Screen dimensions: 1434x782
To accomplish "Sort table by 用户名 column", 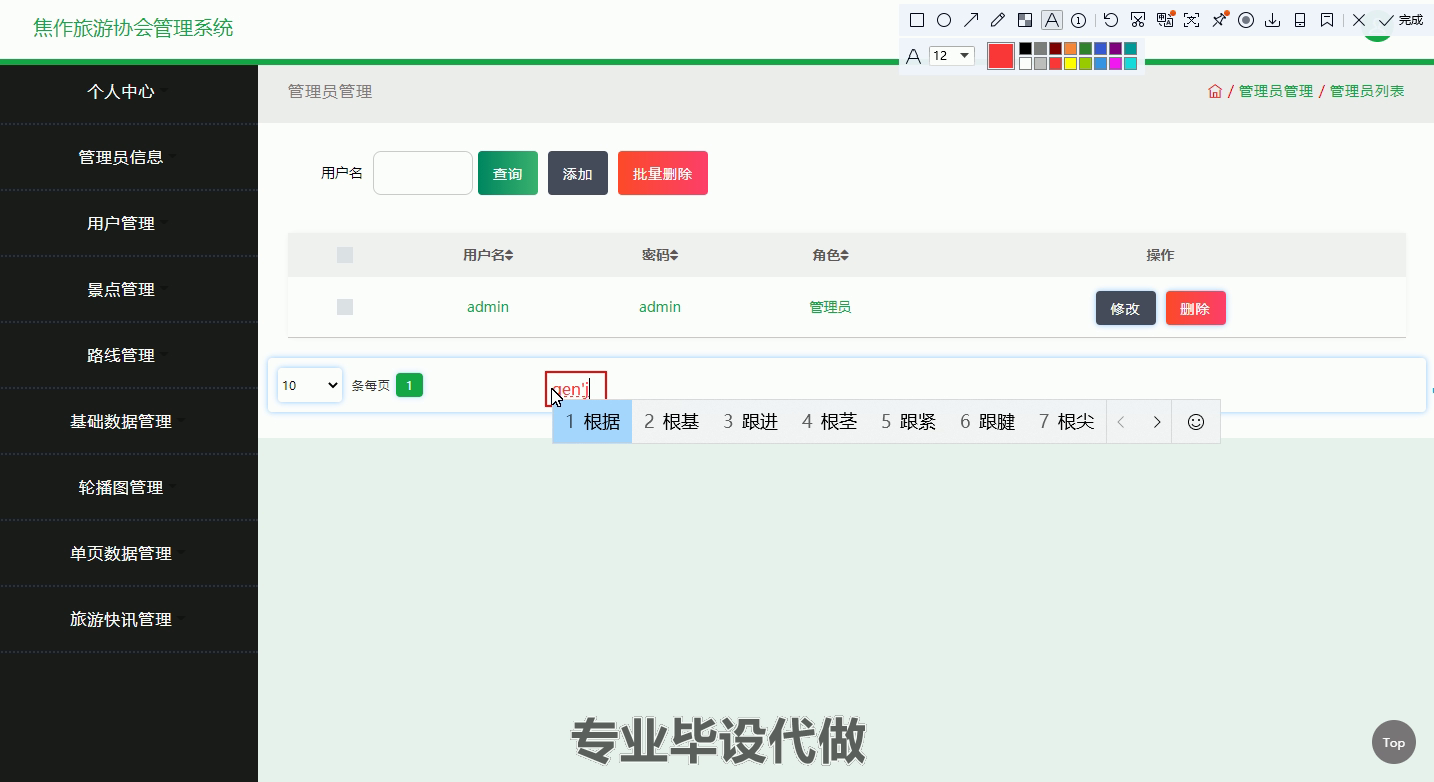I will (x=488, y=255).
